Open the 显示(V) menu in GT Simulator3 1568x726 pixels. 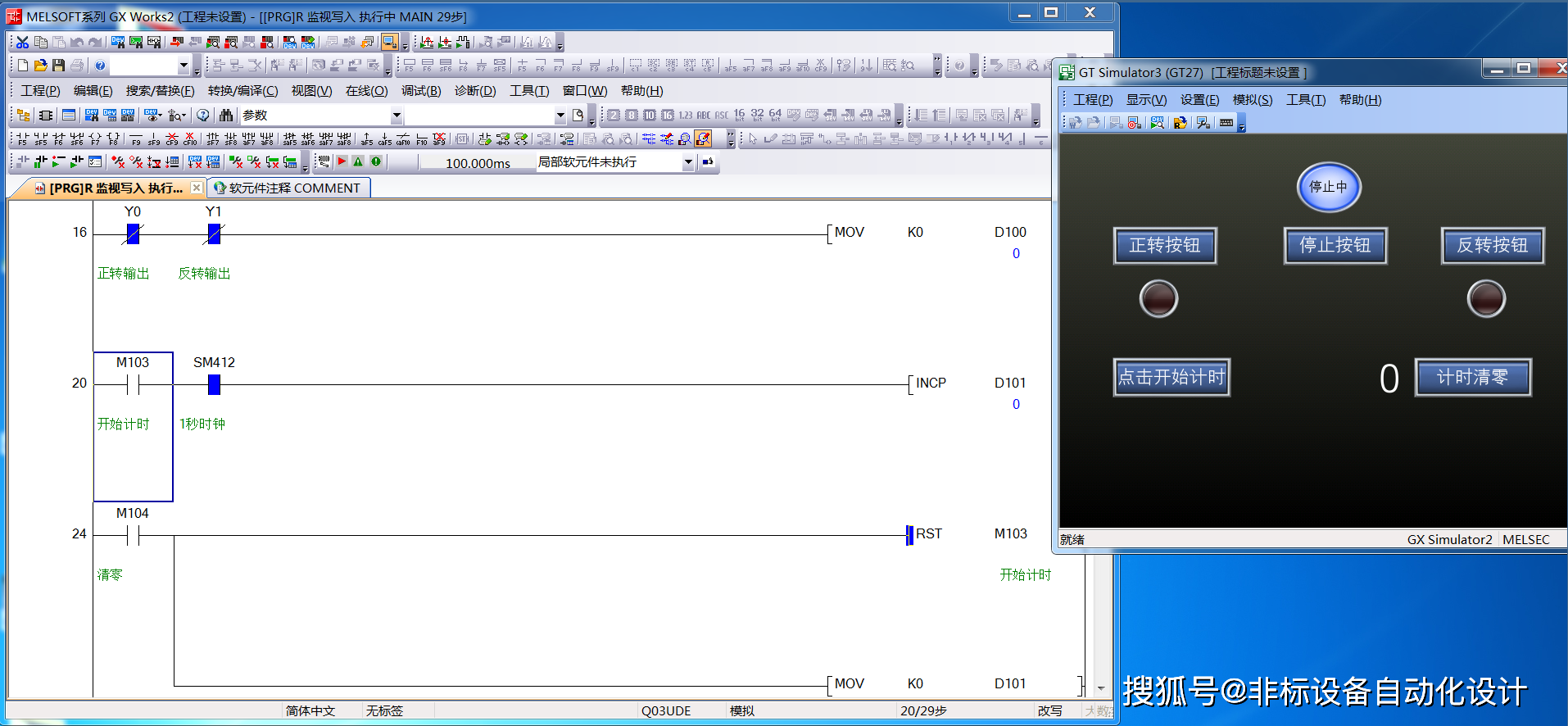[x=1146, y=100]
